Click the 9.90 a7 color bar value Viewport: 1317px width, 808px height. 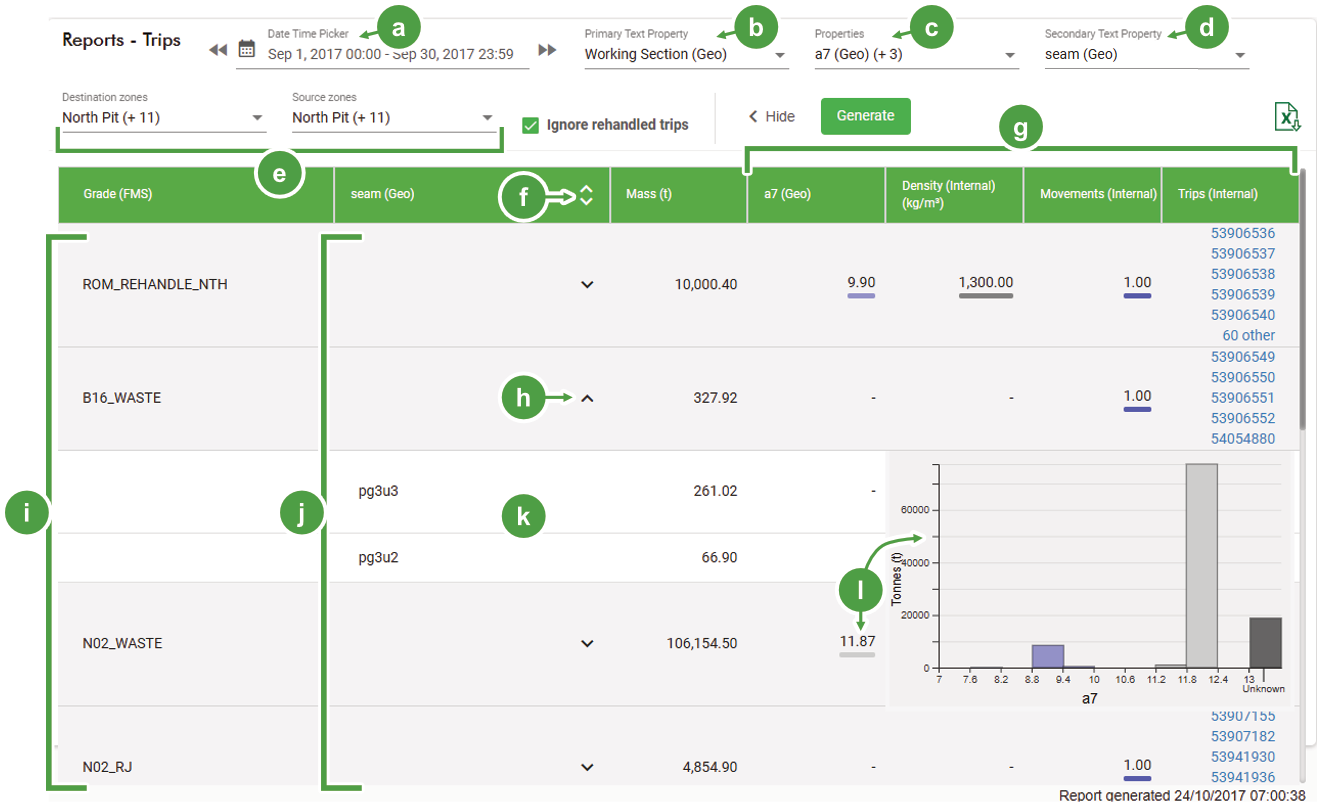pos(861,286)
